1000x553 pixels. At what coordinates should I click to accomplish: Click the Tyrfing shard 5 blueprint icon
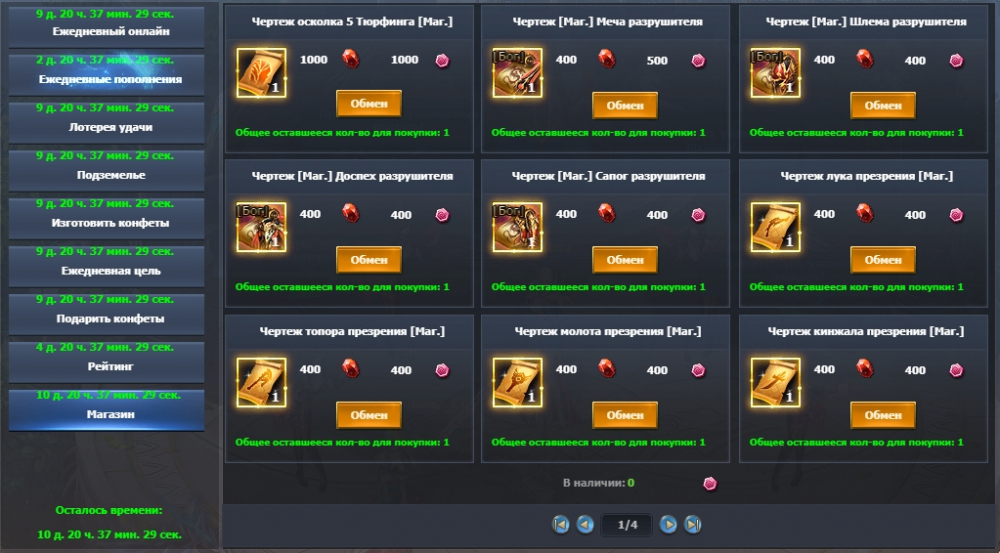click(261, 73)
